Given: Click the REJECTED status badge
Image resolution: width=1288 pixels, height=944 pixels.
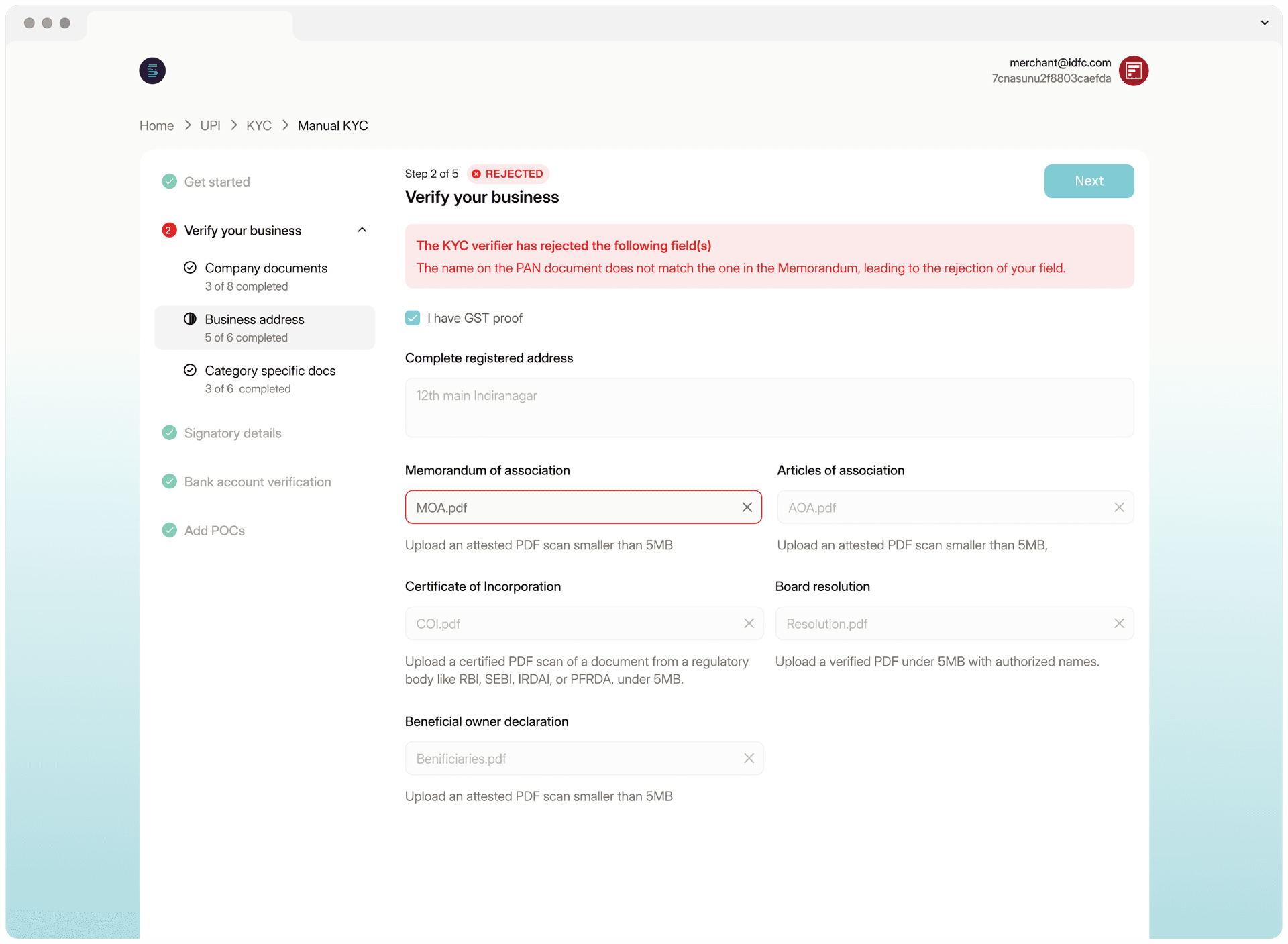Looking at the screenshot, I should [508, 174].
